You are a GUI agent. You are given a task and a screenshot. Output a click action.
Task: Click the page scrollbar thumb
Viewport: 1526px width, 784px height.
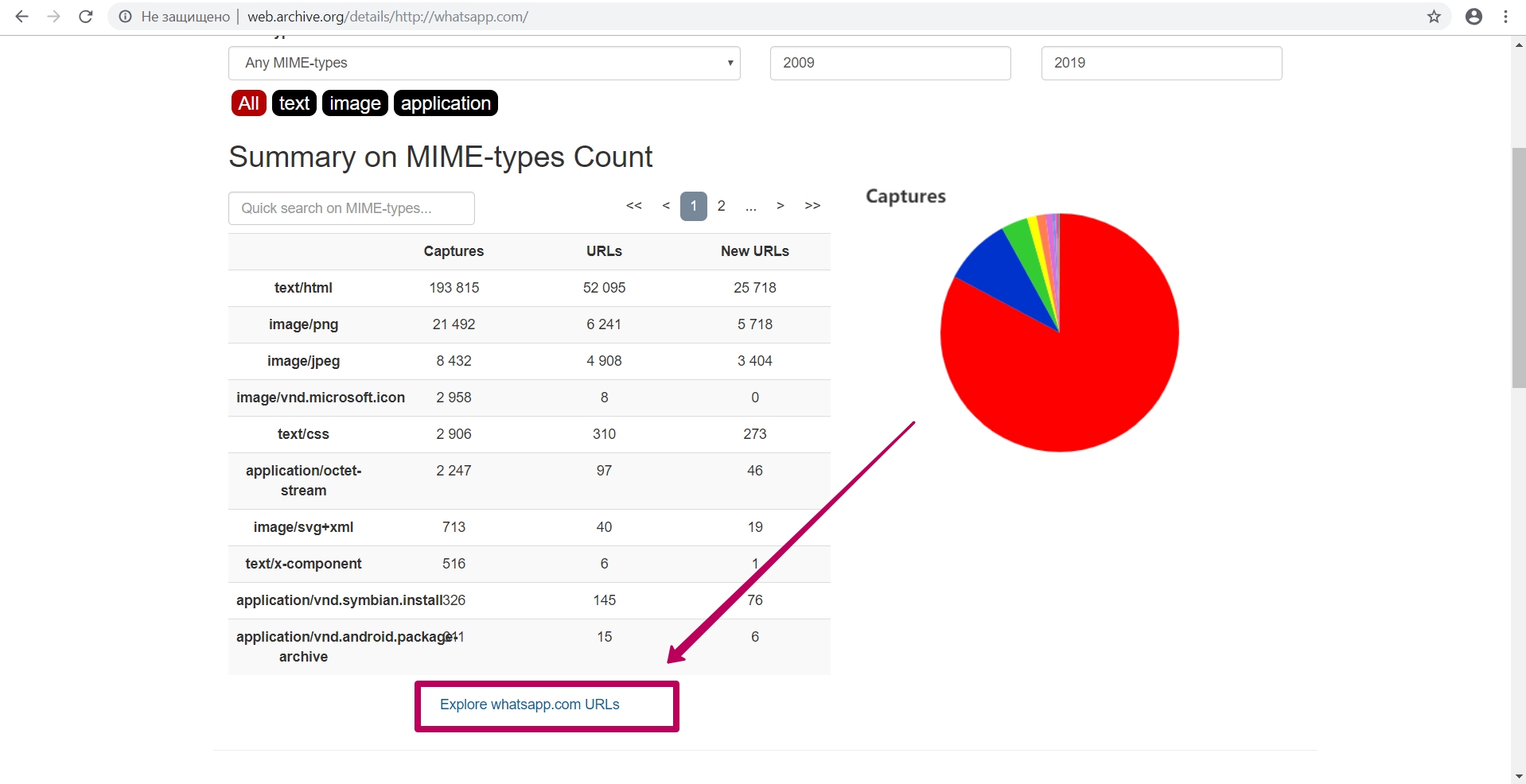(x=1519, y=267)
